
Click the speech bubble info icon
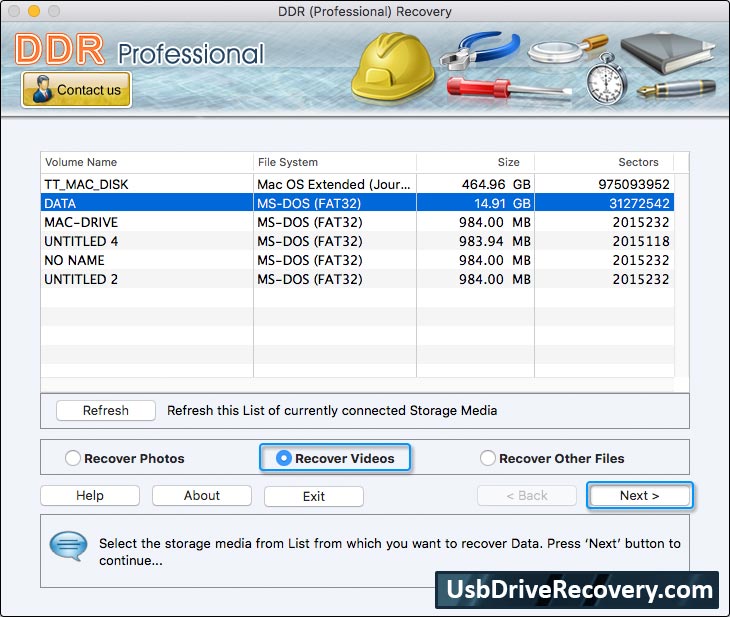pyautogui.click(x=68, y=546)
